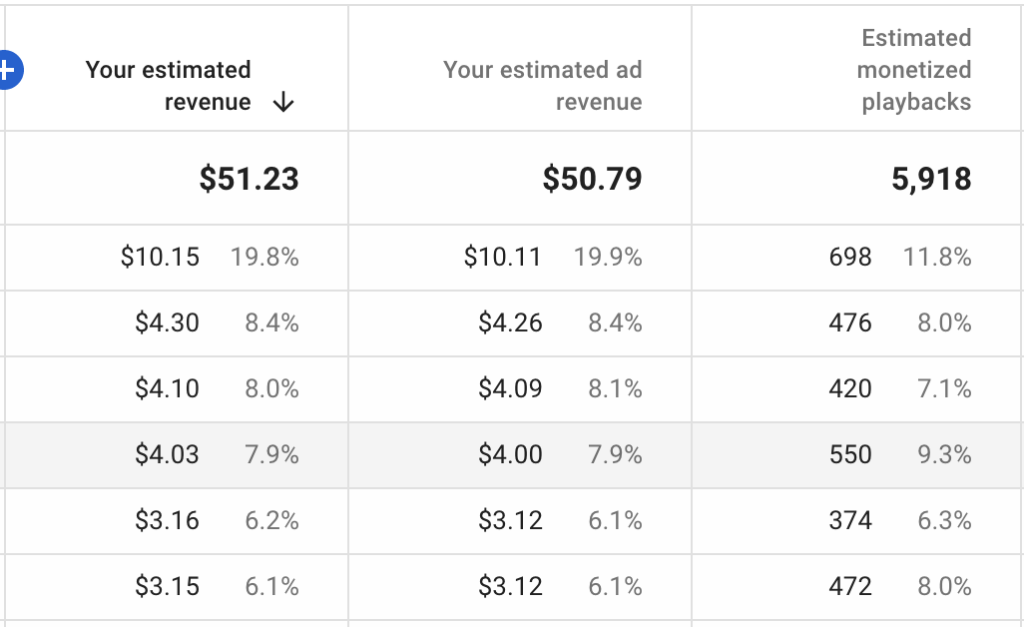Click the blue plus add-metric icon

click(9, 70)
